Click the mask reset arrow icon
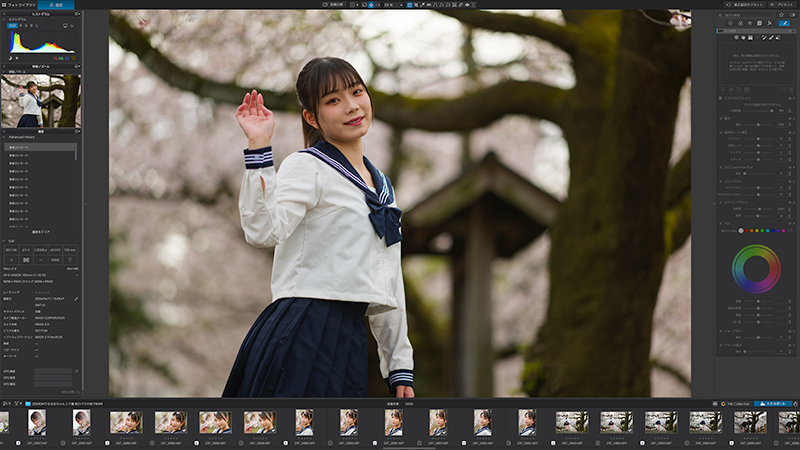 coord(784,90)
